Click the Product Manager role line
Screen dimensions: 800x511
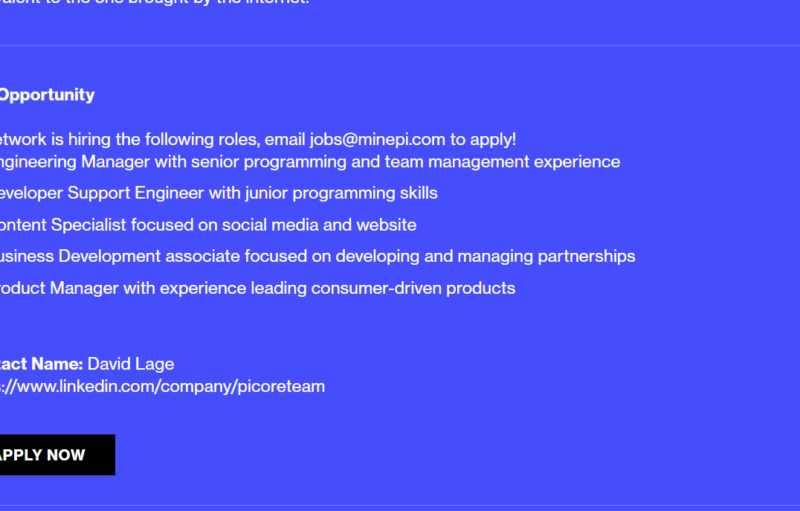pos(257,288)
